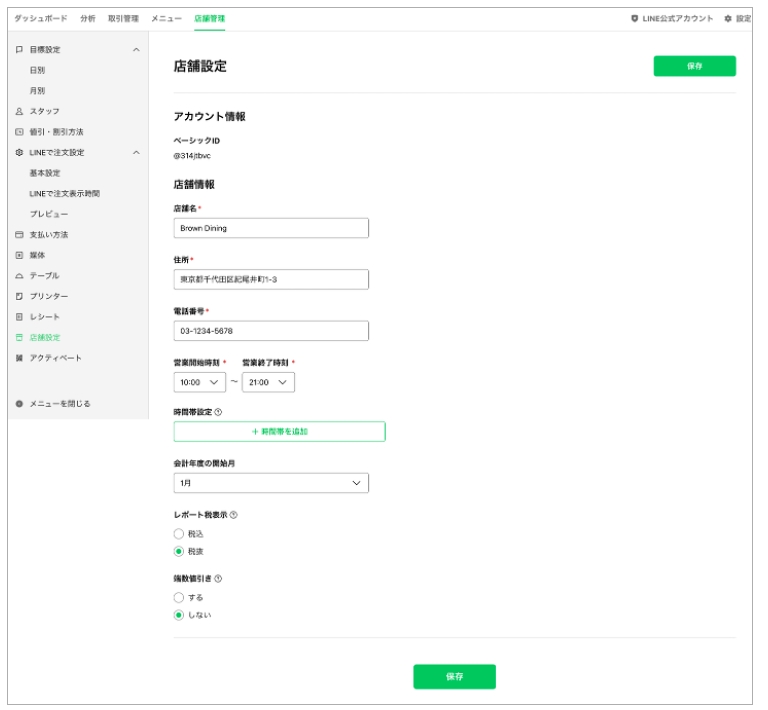Click the 目標設定 flag icon in sidebar
Viewport: 768px width, 710px height.
pos(19,49)
